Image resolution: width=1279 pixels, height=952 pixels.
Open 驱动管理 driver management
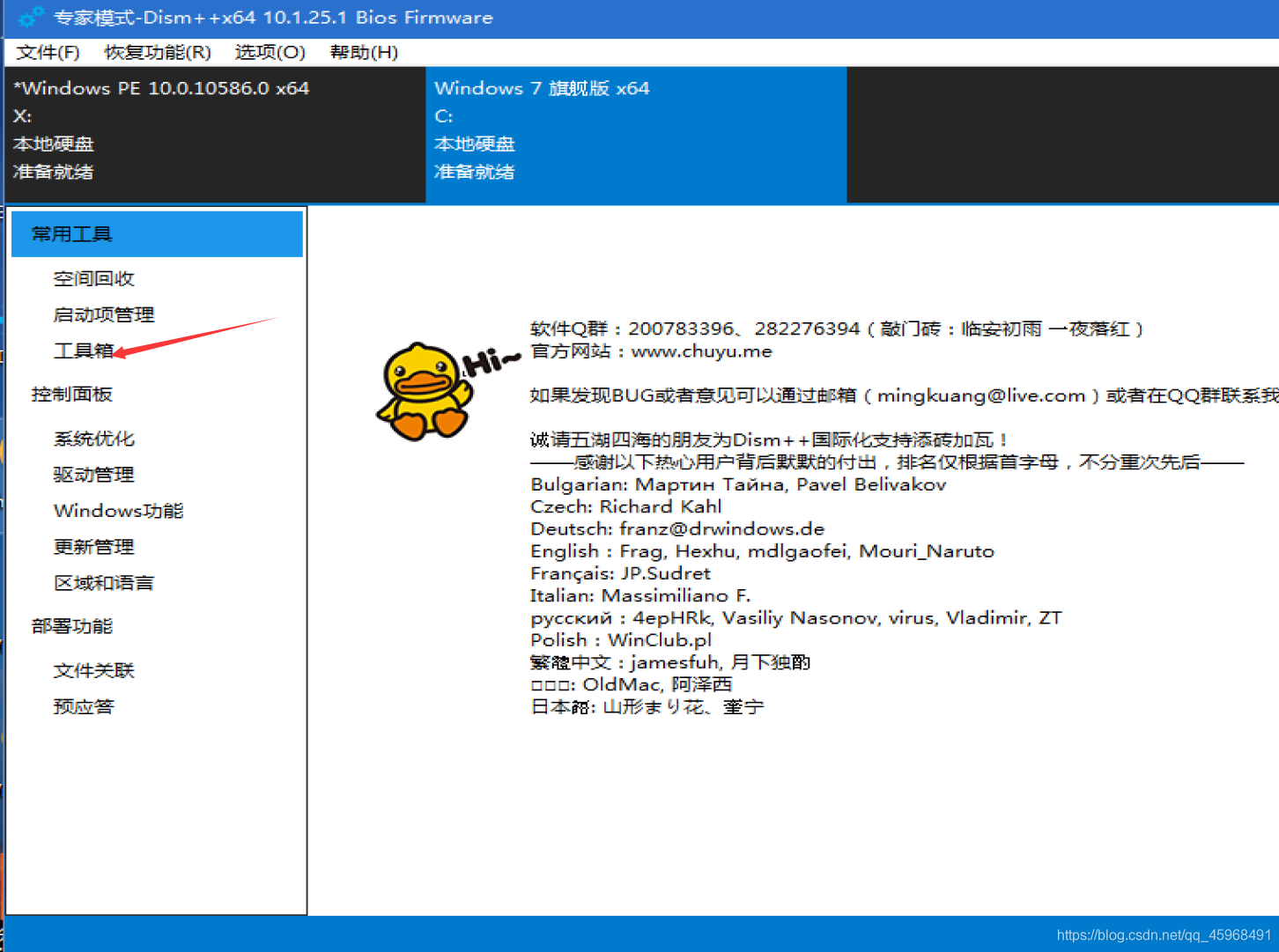92,474
